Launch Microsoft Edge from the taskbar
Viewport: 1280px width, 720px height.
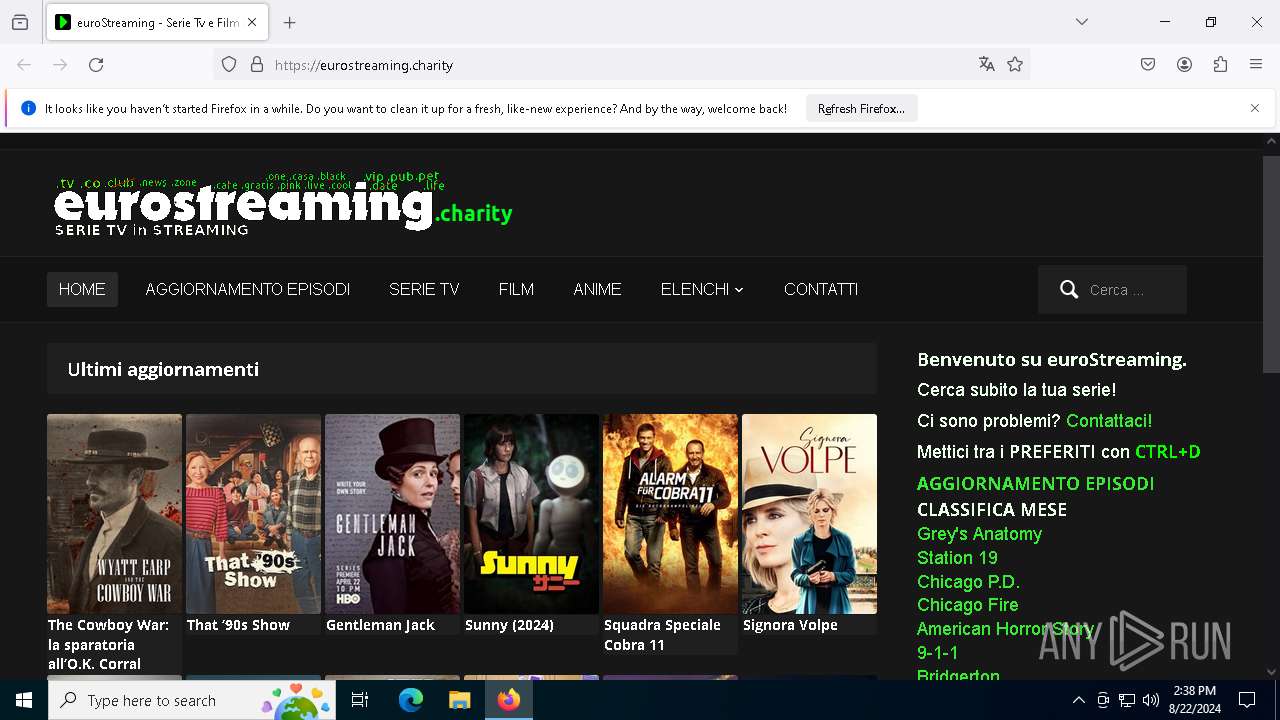point(411,700)
